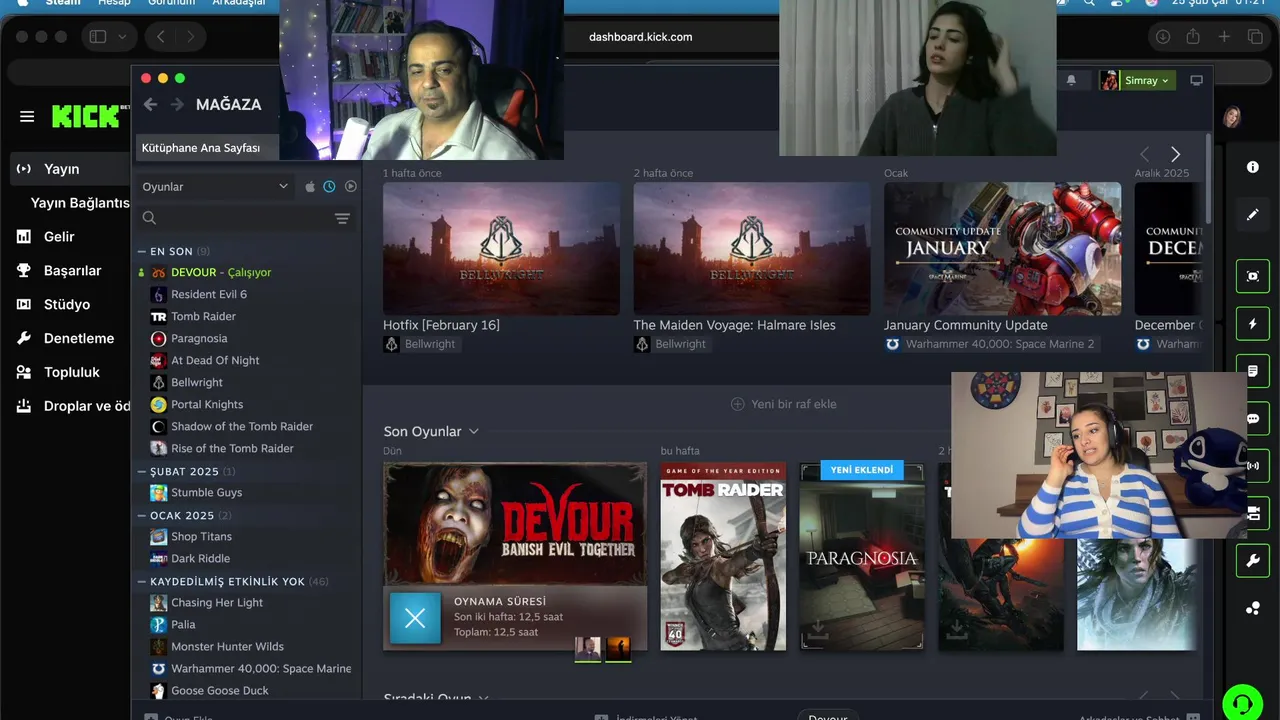Click the Steam library vertical scrollbar
The width and height of the screenshot is (1280, 720).
pos(1208,180)
